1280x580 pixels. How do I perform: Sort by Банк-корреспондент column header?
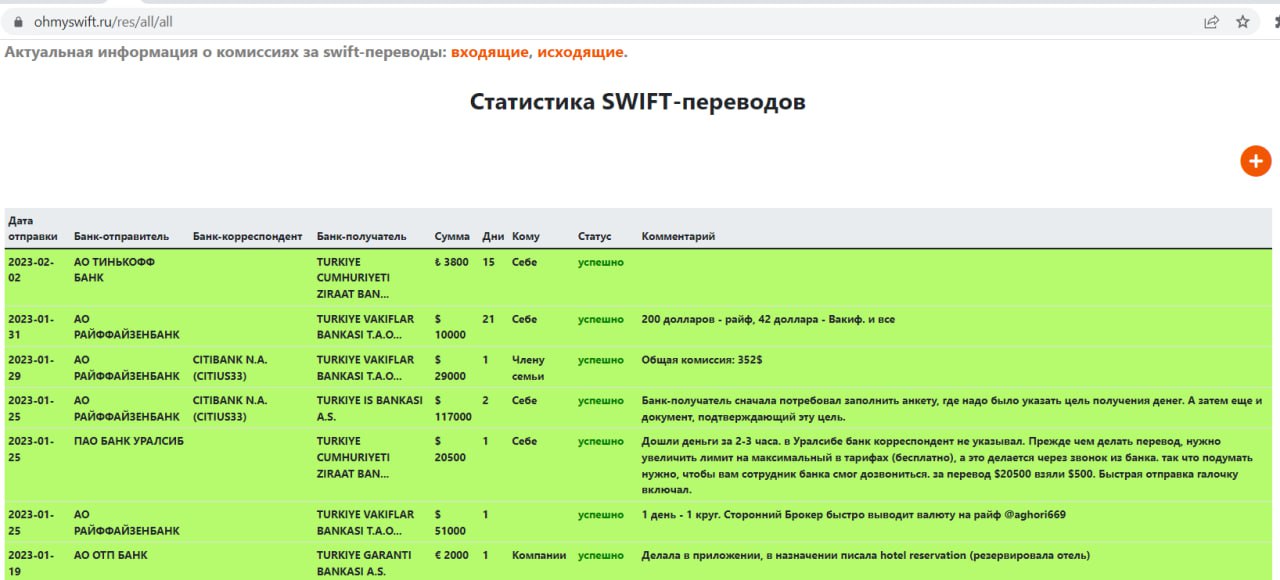(x=247, y=236)
